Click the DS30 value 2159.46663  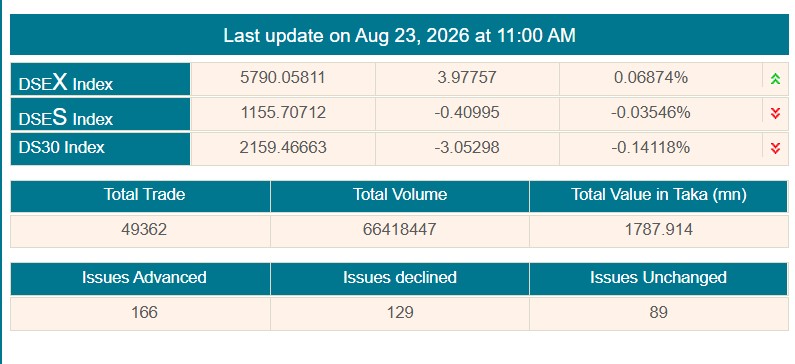pyautogui.click(x=283, y=148)
